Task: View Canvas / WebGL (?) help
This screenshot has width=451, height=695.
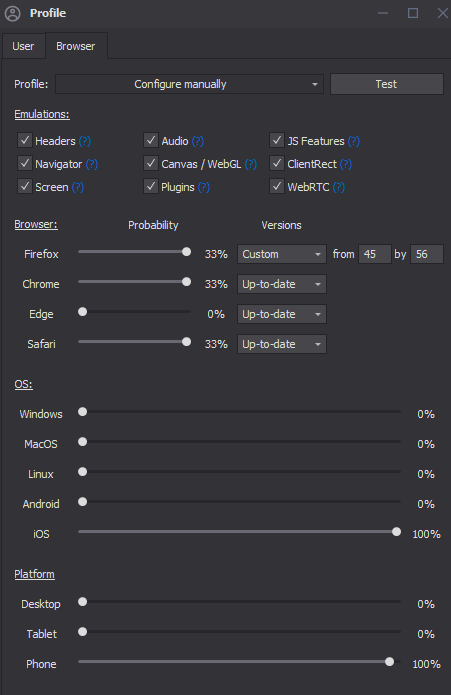Action: tap(251, 164)
